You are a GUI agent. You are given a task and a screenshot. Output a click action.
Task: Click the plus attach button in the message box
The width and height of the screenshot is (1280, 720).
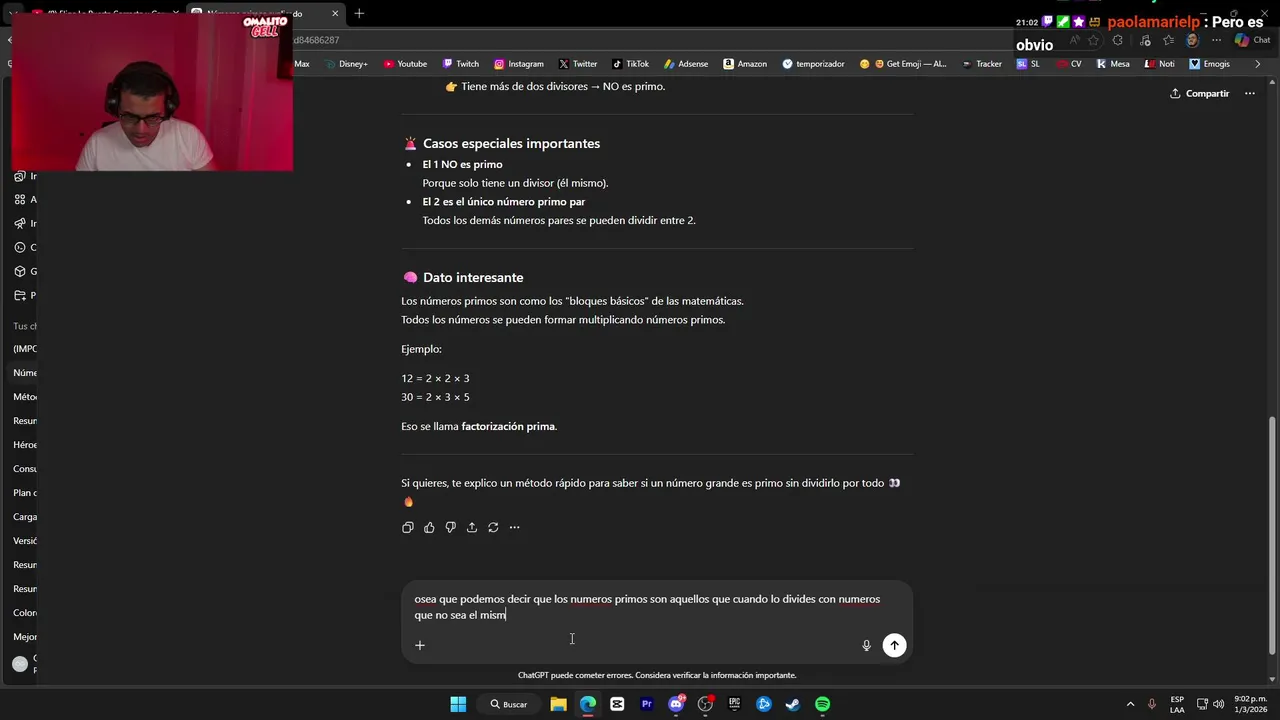420,645
